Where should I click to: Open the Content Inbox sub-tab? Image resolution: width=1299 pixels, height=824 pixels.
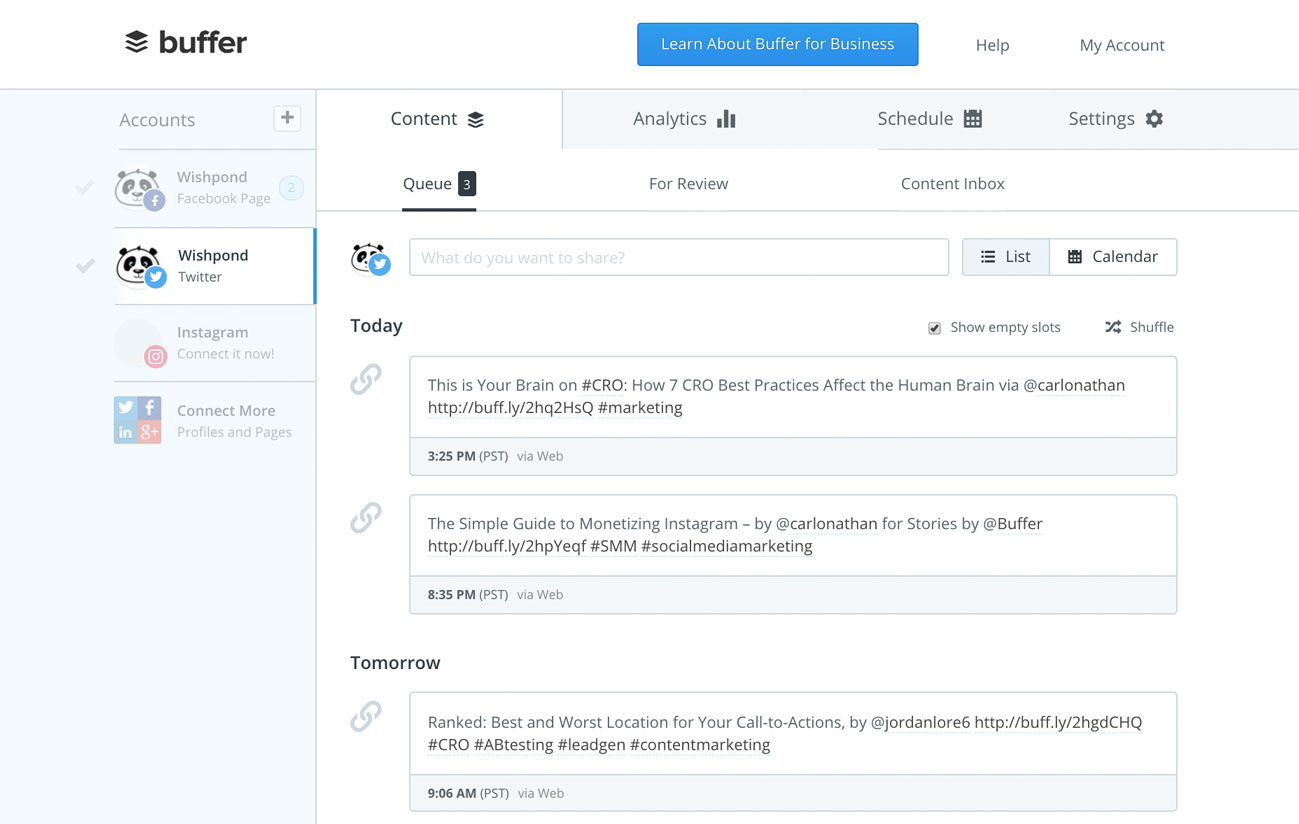pyautogui.click(x=952, y=184)
